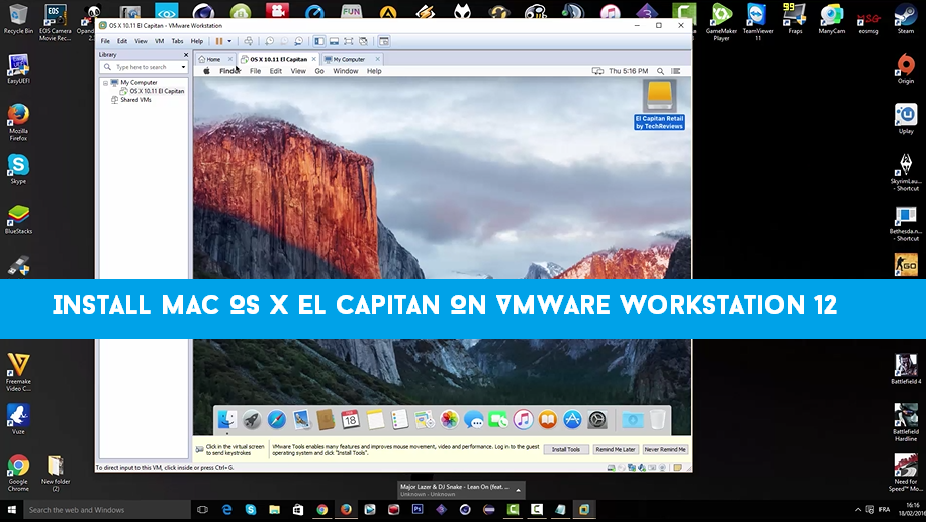926x522 pixels.
Task: Open iBooks from the dock
Action: [547, 420]
